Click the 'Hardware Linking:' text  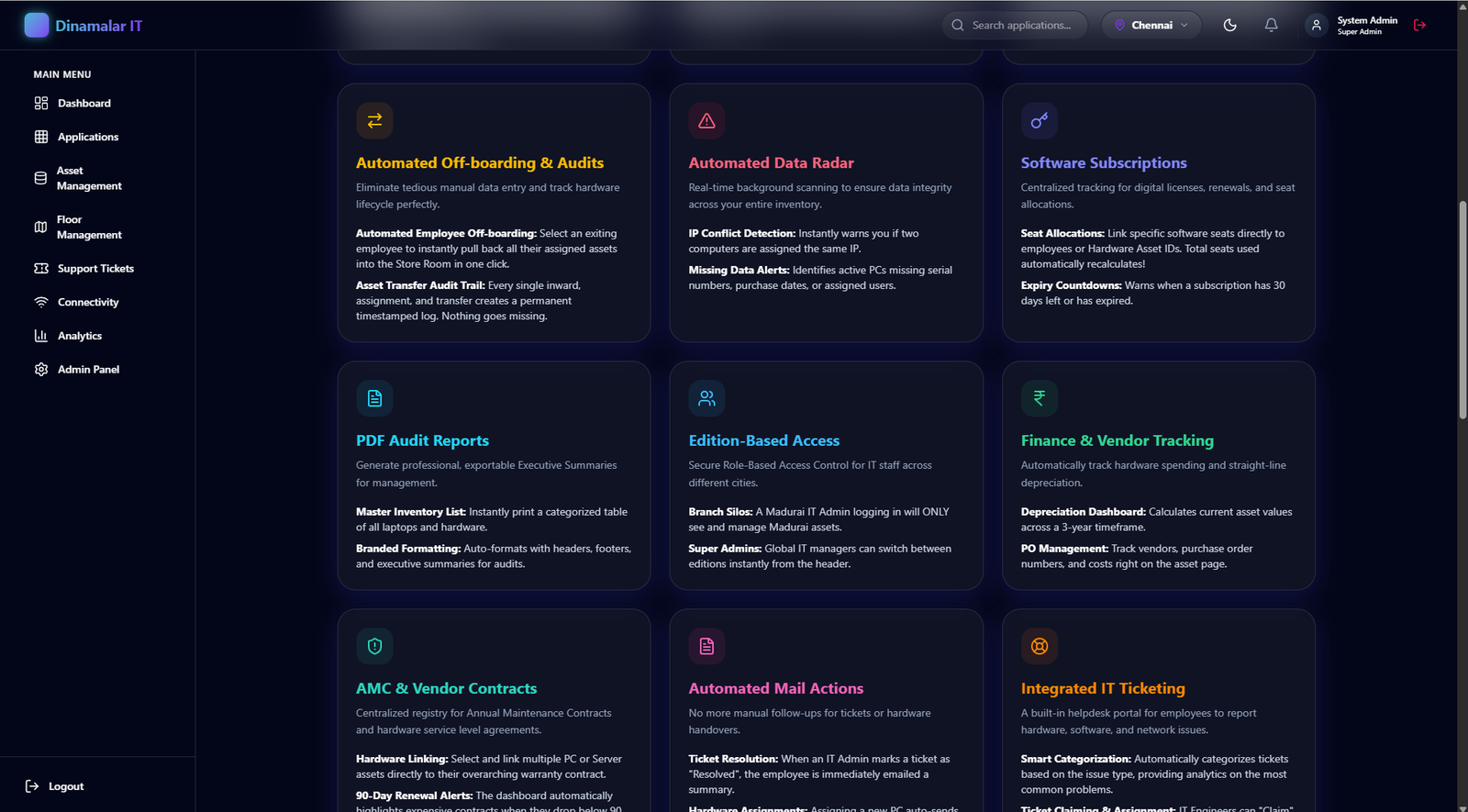point(402,759)
